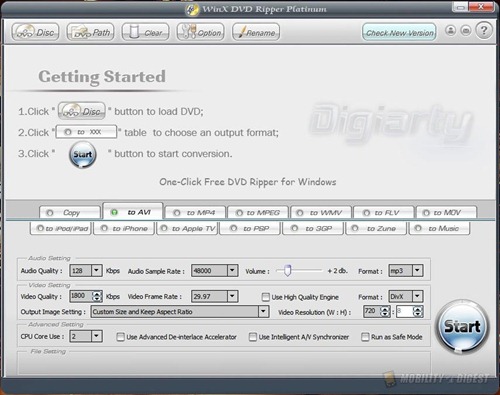Choose the to iPhone radio button
This screenshot has width=500, height=395.
[104, 228]
